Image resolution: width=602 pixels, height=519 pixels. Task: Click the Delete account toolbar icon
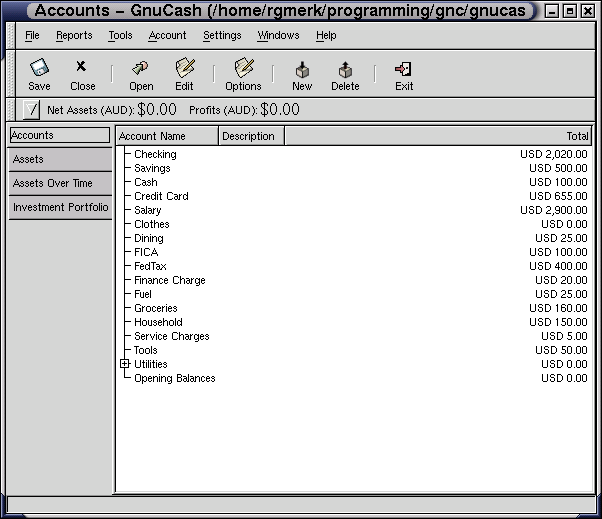[345, 70]
